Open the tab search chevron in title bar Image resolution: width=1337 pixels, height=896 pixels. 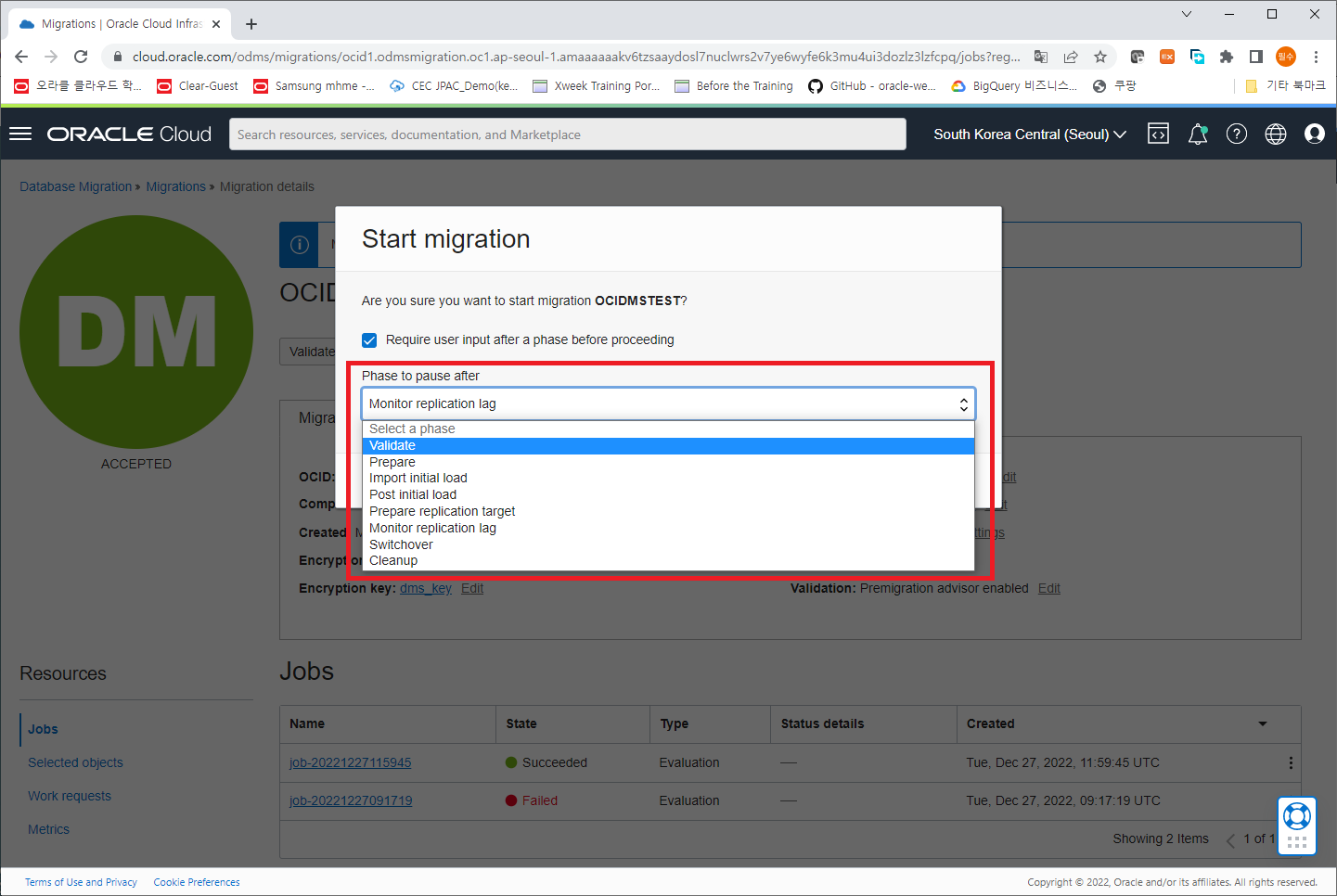point(1187,14)
